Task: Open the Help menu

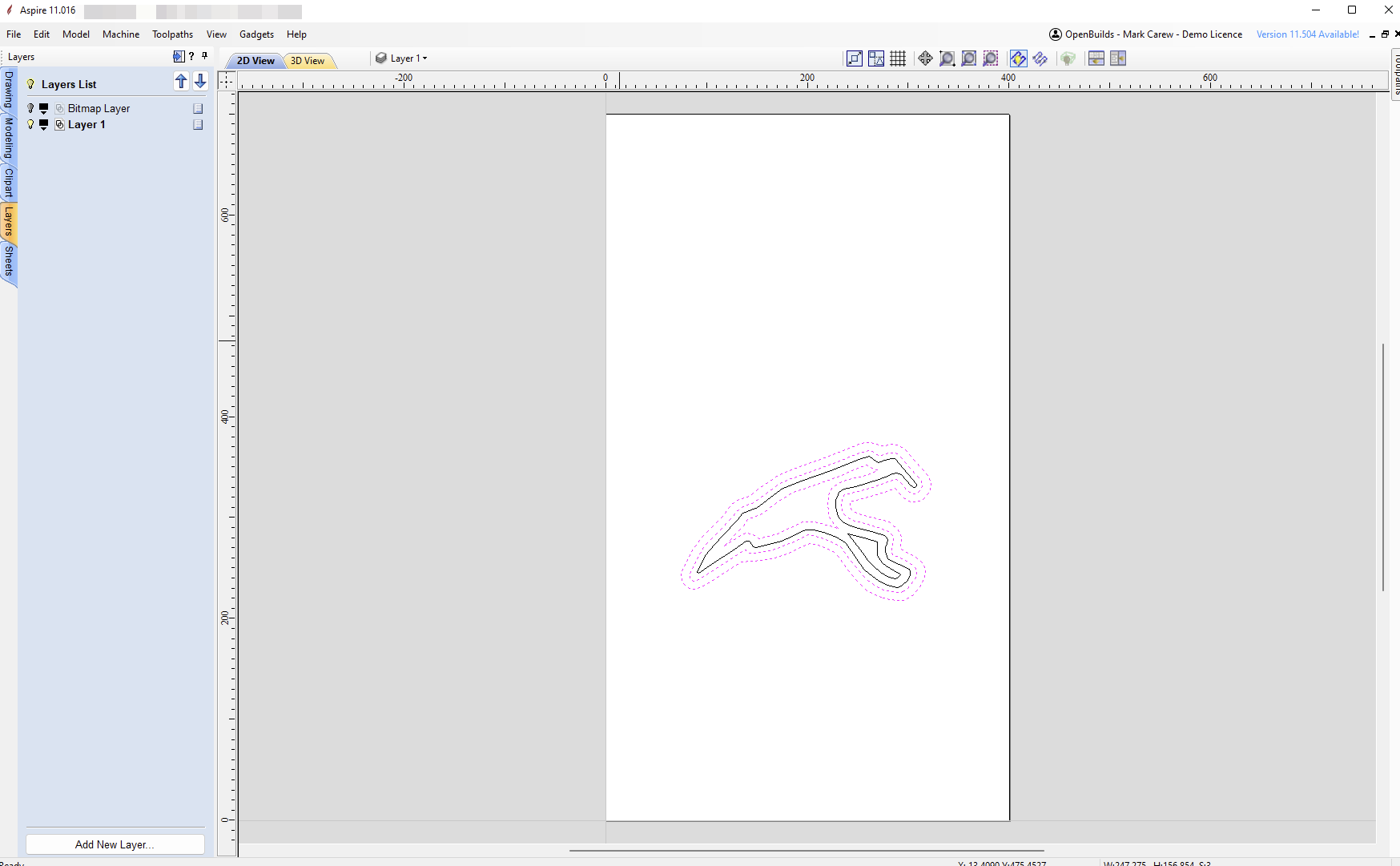Action: (296, 34)
